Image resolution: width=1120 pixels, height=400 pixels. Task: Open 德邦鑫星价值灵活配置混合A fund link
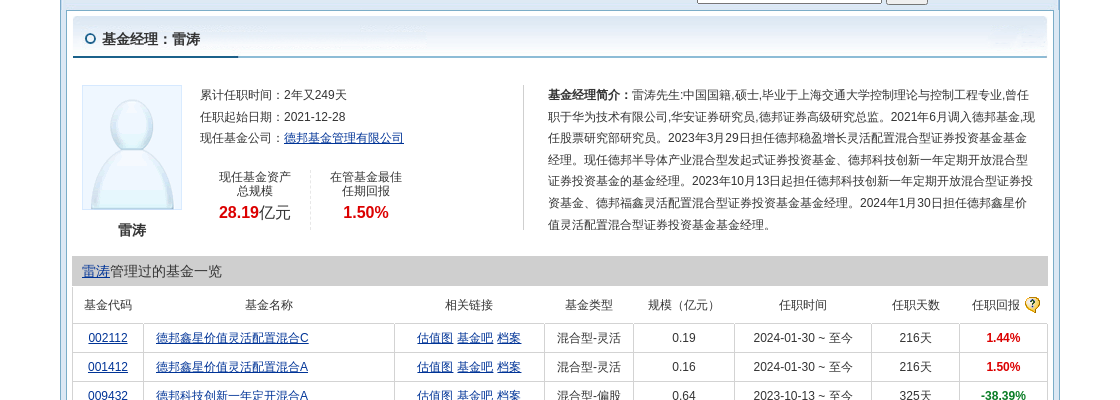(232, 366)
